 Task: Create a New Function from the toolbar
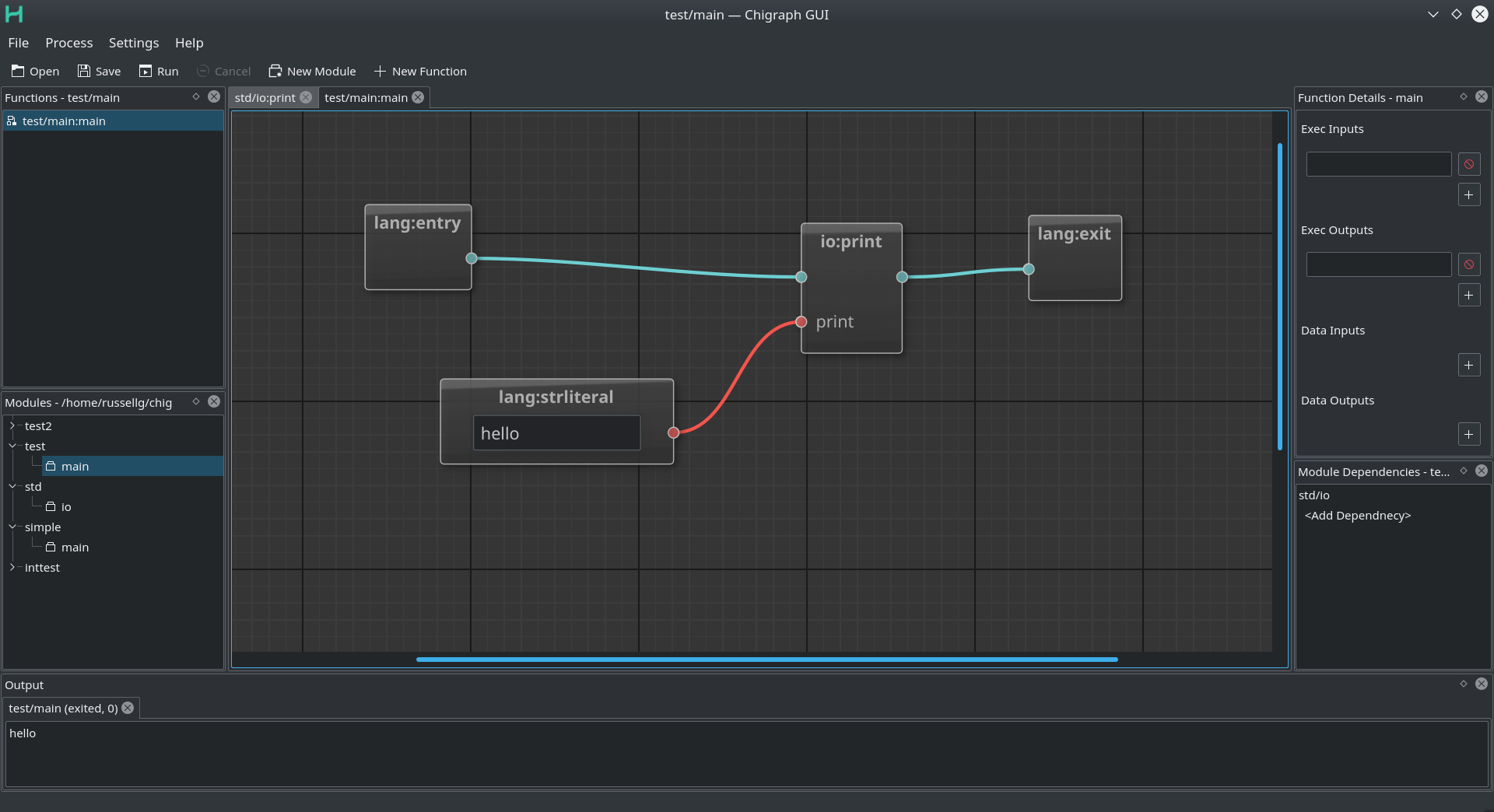[x=421, y=71]
